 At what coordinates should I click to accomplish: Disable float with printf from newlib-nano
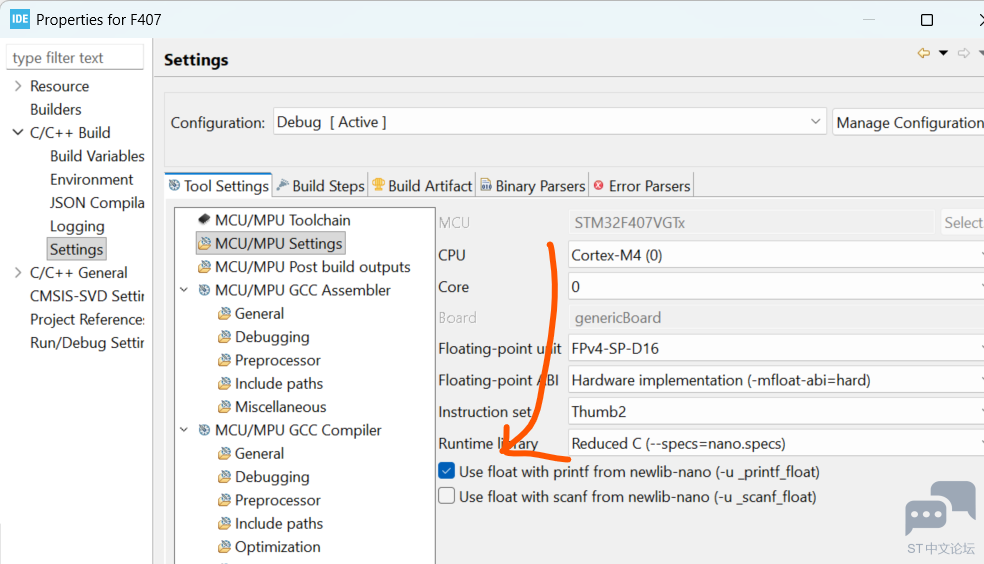[x=447, y=471]
